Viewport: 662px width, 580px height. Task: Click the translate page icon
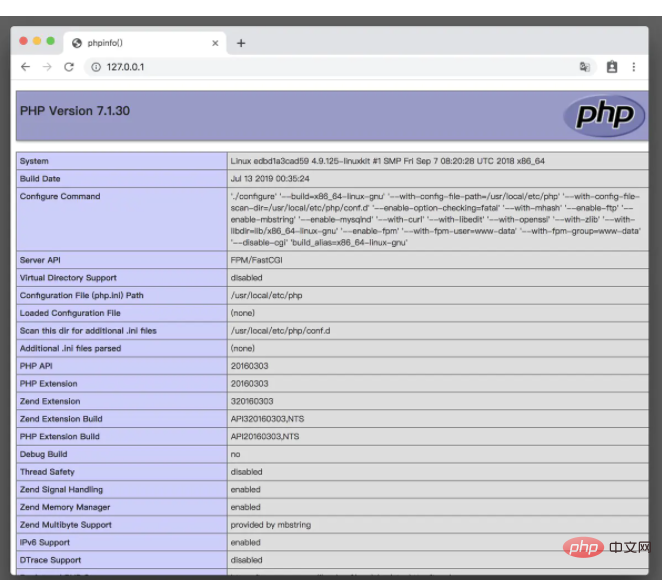click(x=585, y=67)
